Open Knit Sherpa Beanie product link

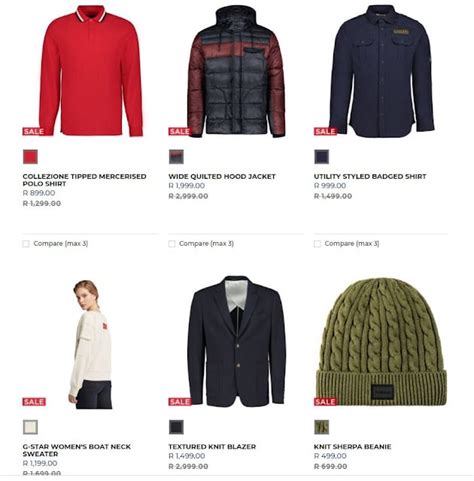click(352, 447)
